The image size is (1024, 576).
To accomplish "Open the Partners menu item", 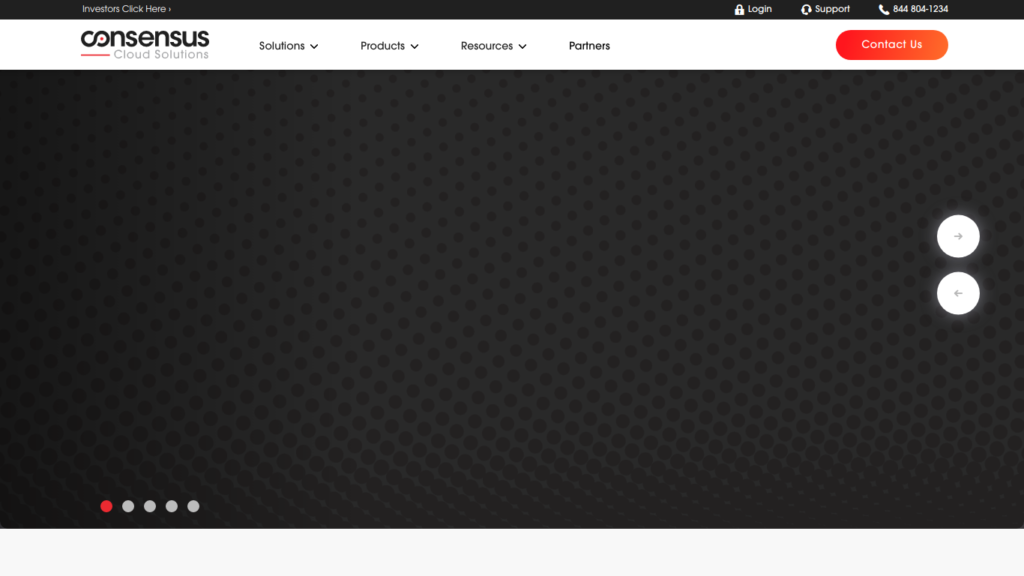I will (x=589, y=46).
